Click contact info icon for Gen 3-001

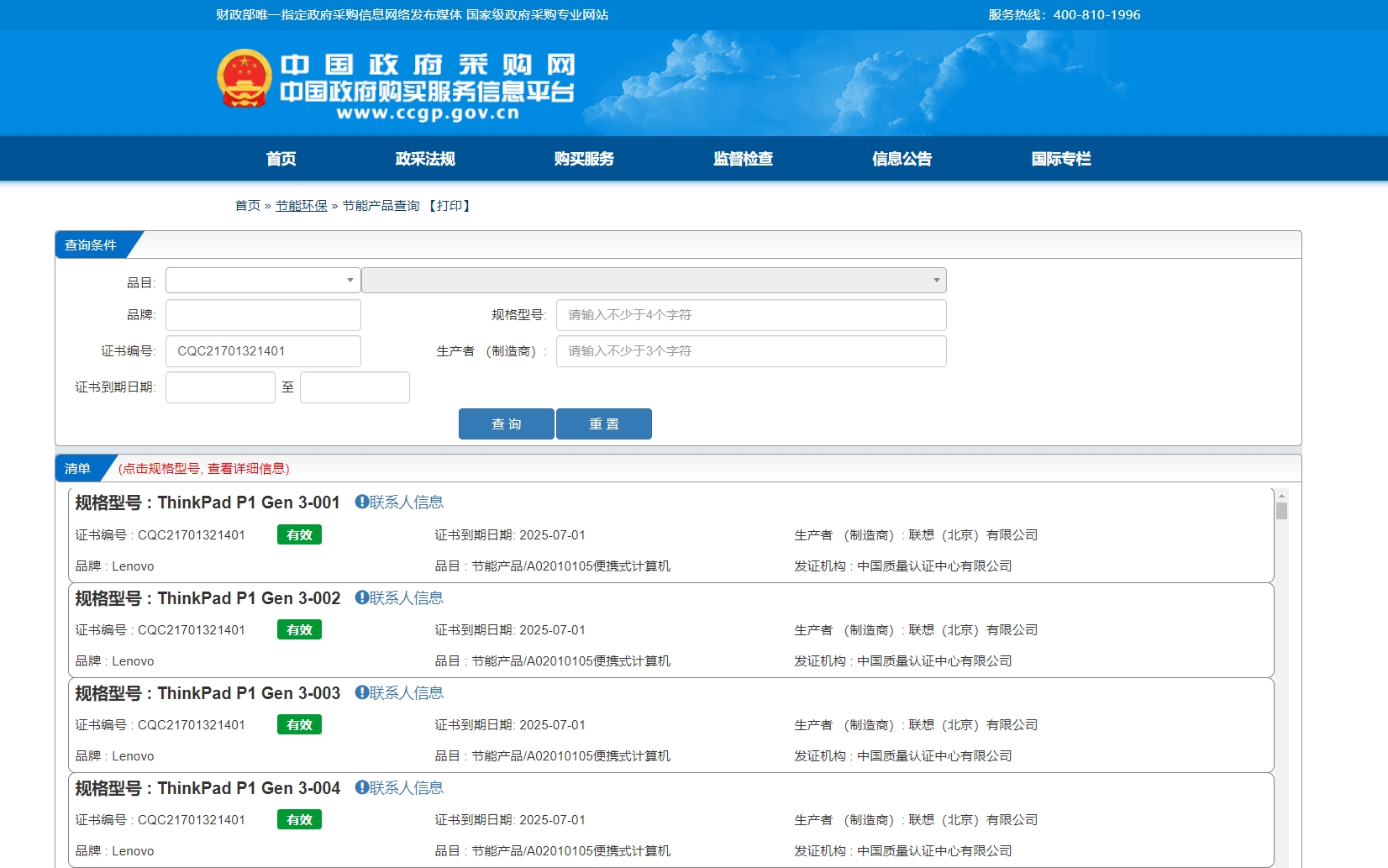pyautogui.click(x=362, y=502)
